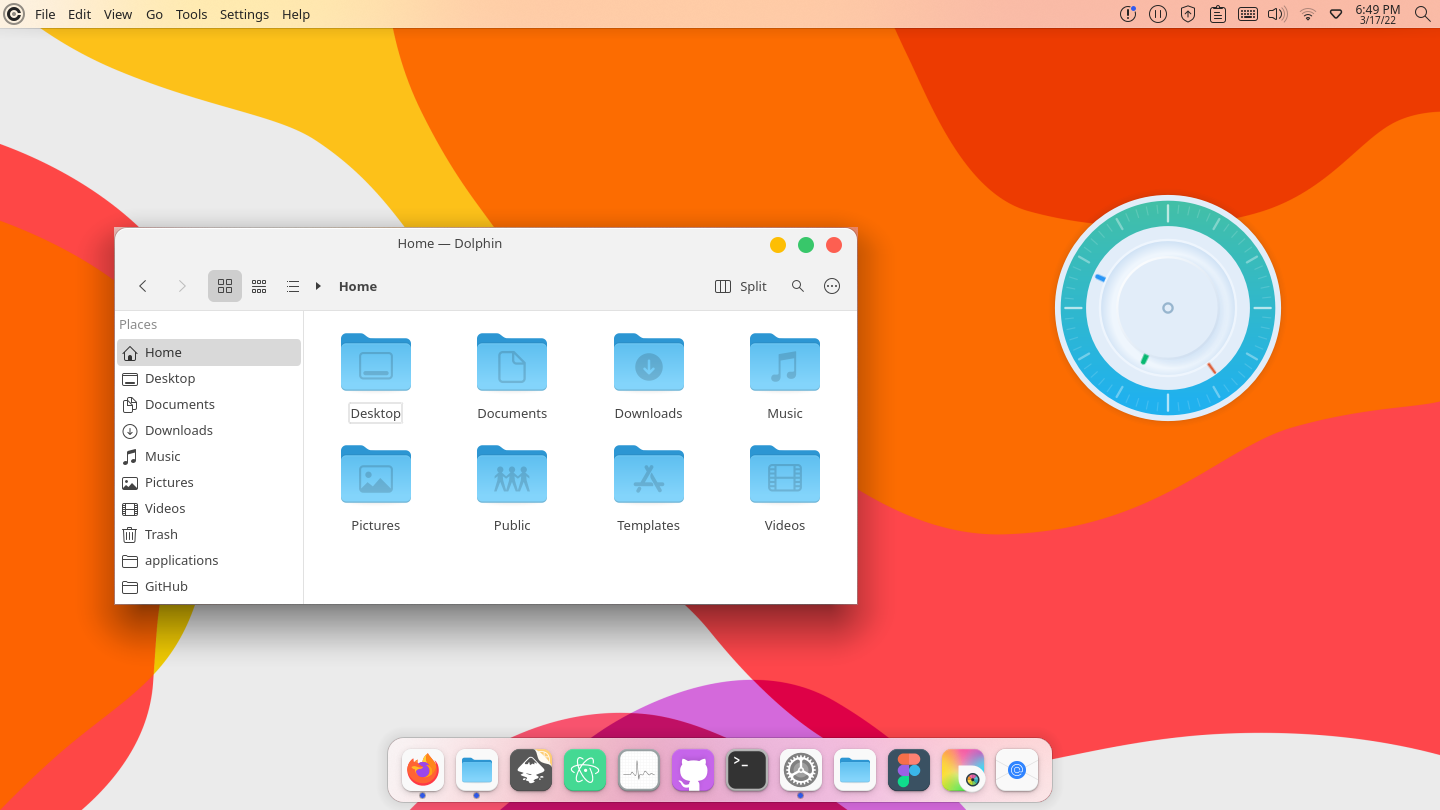
Task: Open Downloads from the Places sidebar
Action: pos(209,430)
